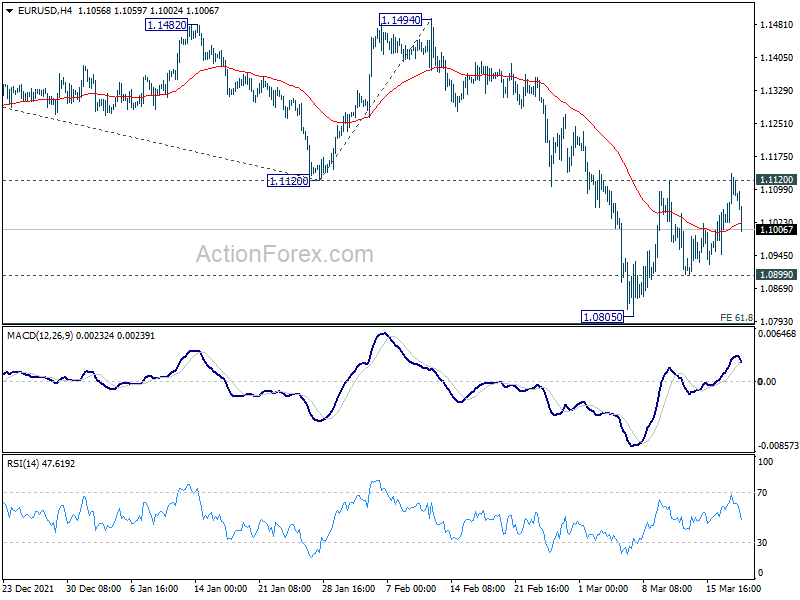This screenshot has width=800, height=600.
Task: Click the 1.07930 price axis value
Action: pyautogui.click(x=777, y=321)
